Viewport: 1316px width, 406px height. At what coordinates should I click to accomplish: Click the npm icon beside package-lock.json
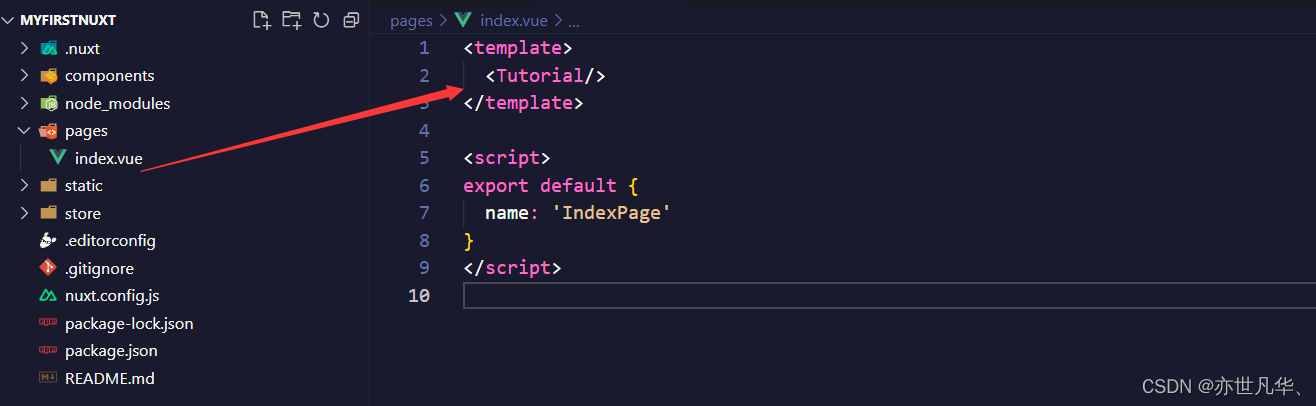click(48, 323)
